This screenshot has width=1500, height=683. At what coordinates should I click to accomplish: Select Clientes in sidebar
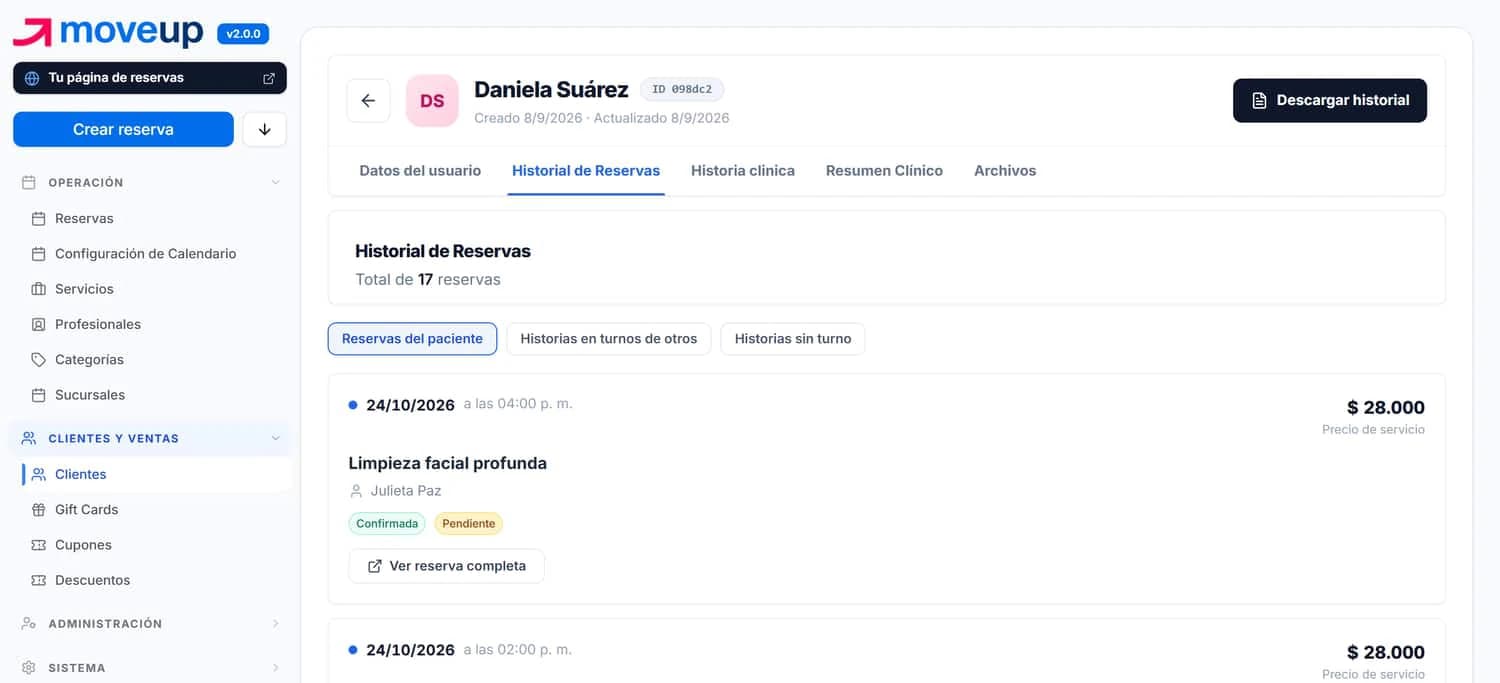pyautogui.click(x=156, y=474)
